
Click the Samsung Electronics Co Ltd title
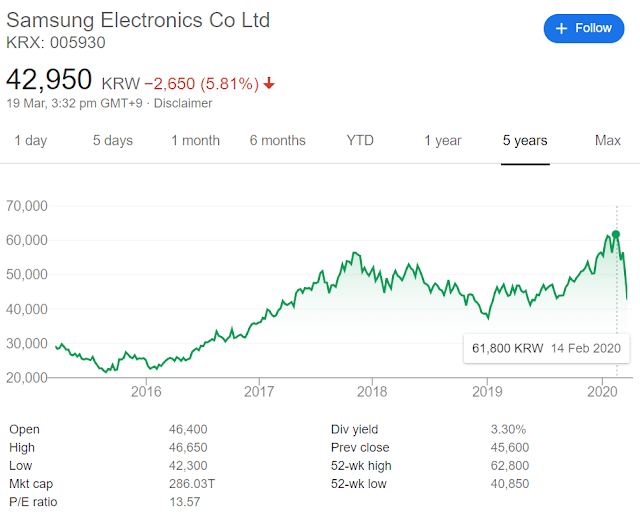(x=138, y=20)
